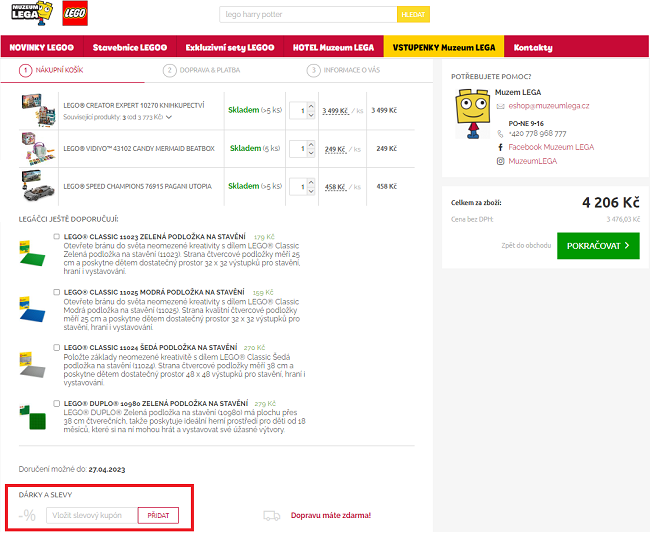Click step 2 circle of Doprava & platba

tap(169, 70)
